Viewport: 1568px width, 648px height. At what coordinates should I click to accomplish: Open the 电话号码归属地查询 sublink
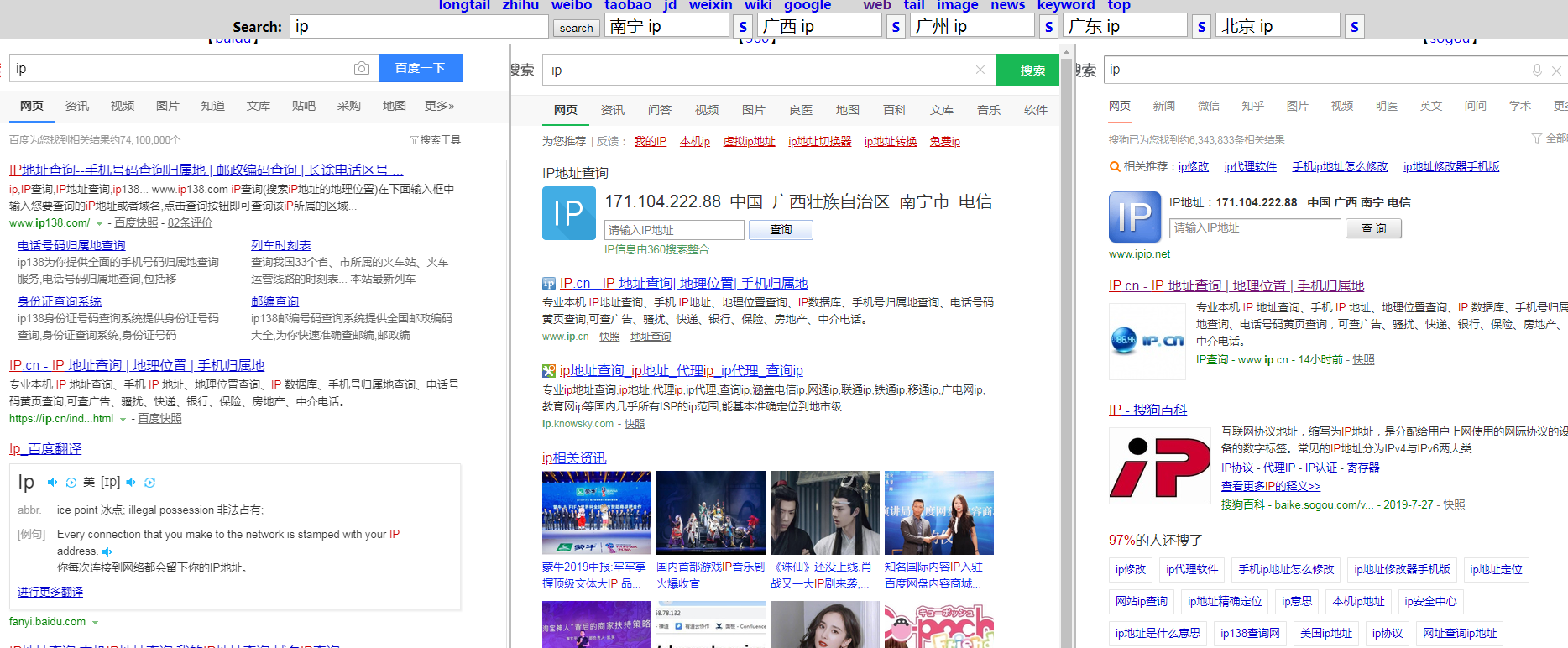(71, 245)
